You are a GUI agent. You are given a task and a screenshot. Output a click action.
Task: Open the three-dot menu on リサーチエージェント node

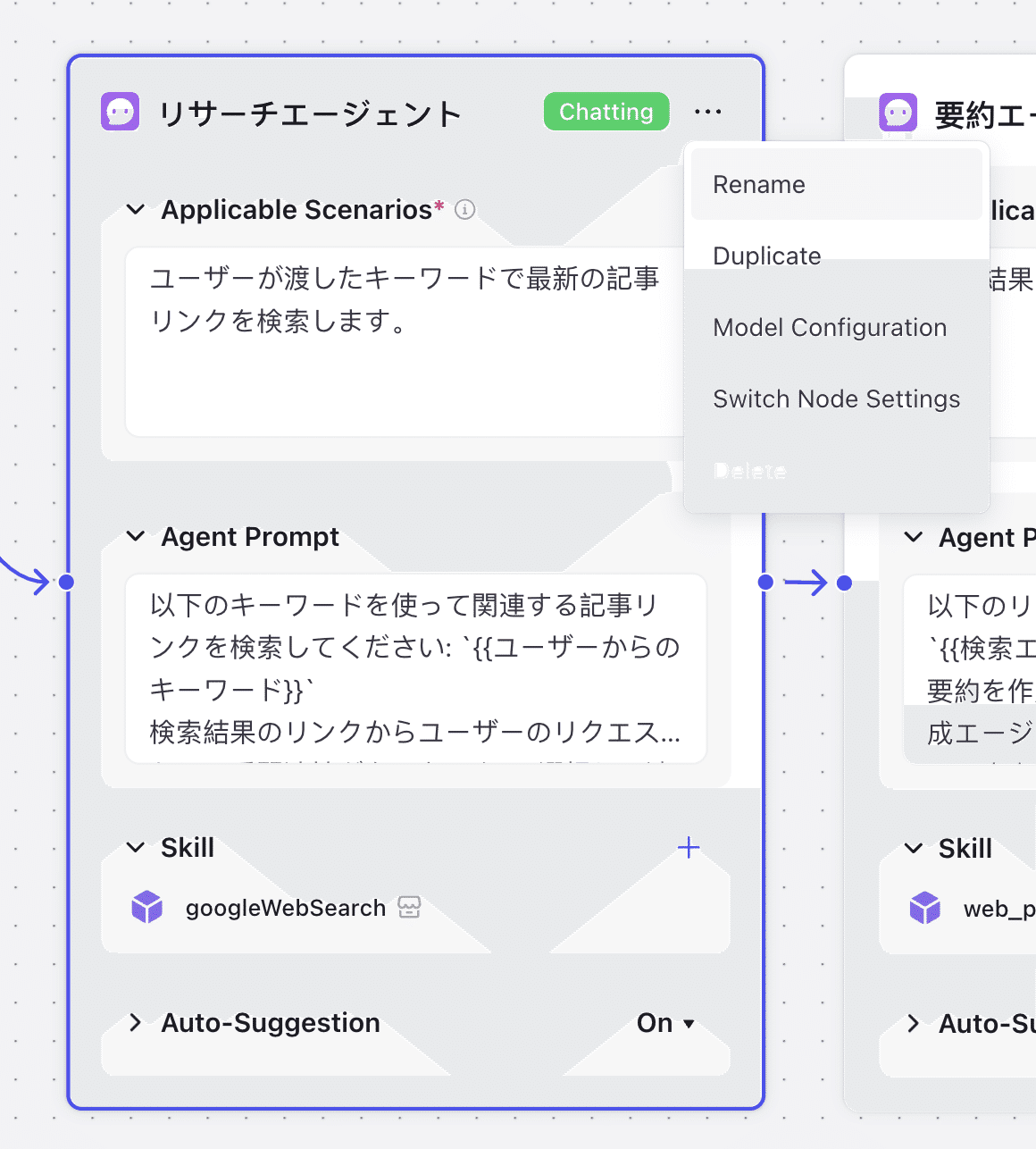click(707, 113)
